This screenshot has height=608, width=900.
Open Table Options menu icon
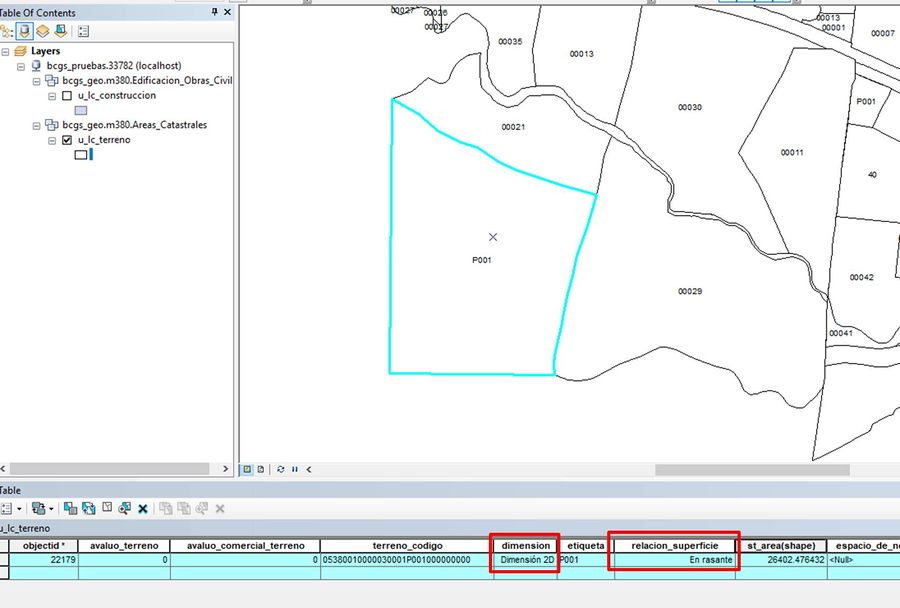coord(6,509)
